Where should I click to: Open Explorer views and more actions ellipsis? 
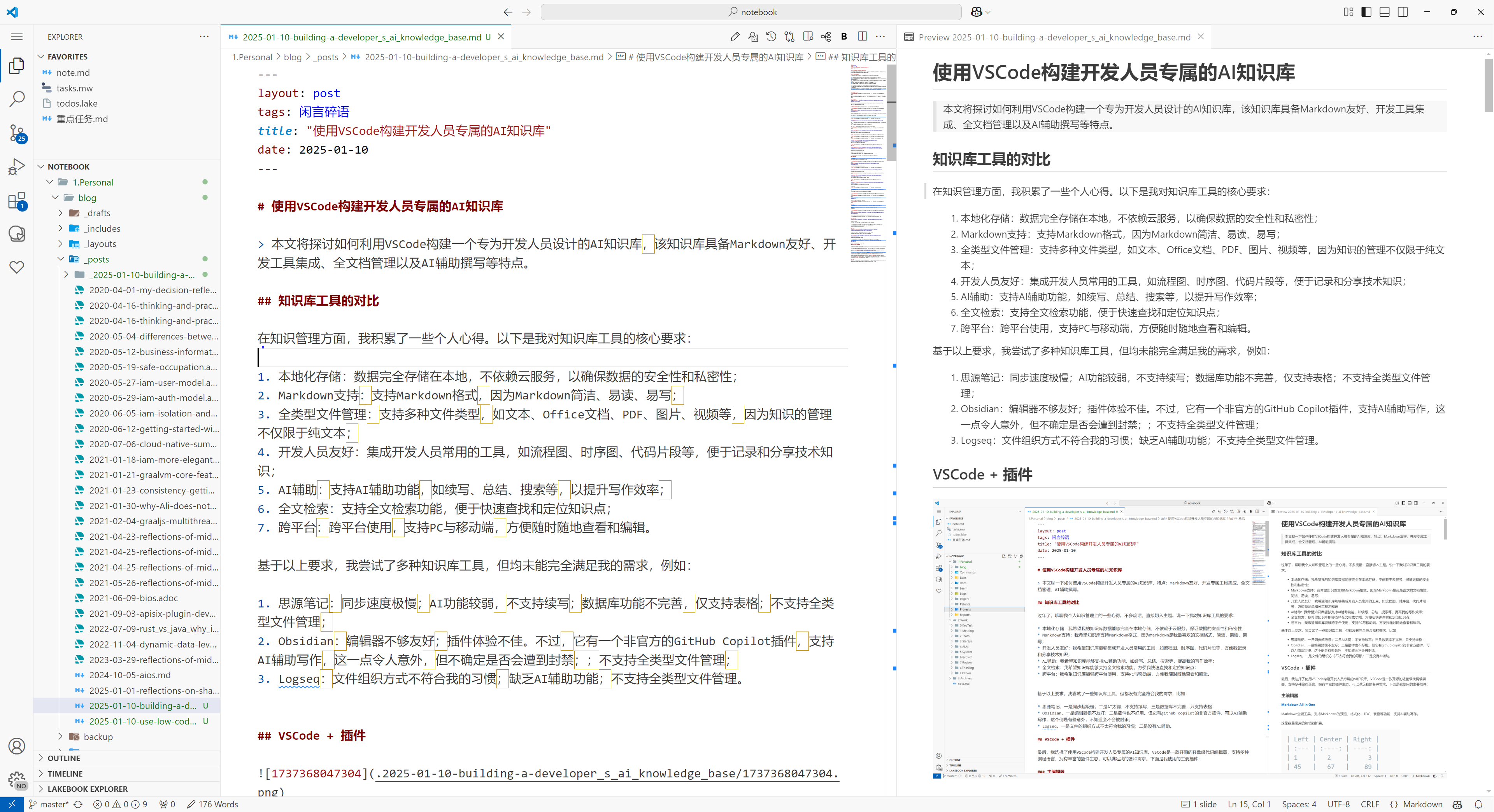pos(204,37)
